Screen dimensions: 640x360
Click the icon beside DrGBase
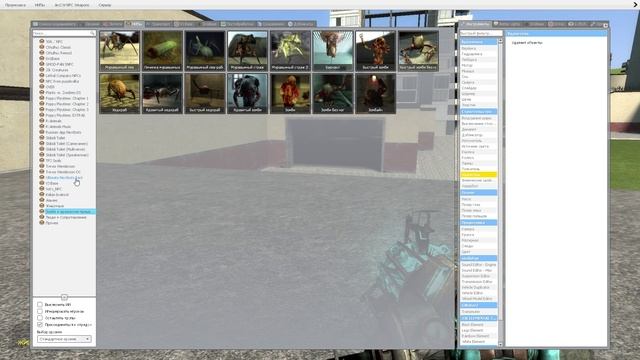[x=42, y=58]
